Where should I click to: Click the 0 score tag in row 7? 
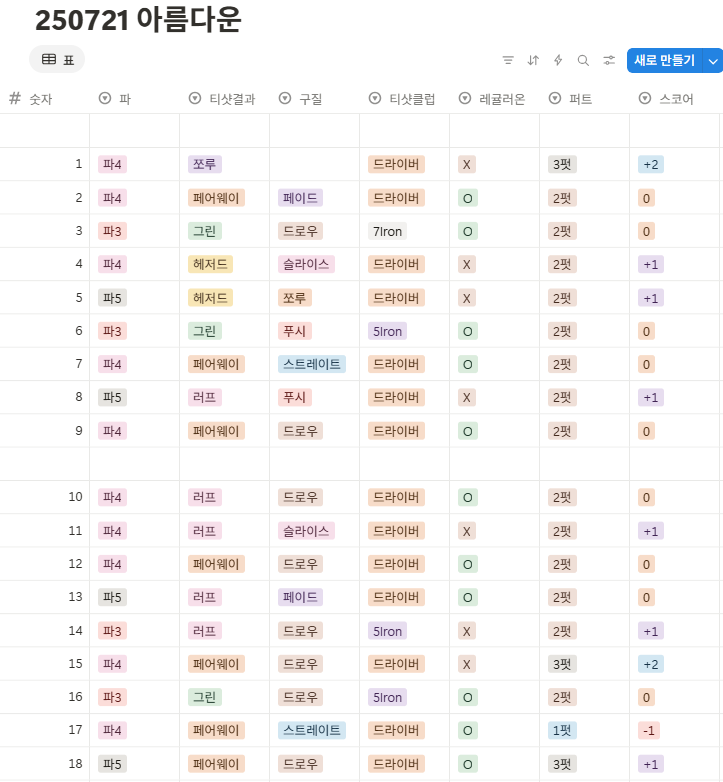646,364
